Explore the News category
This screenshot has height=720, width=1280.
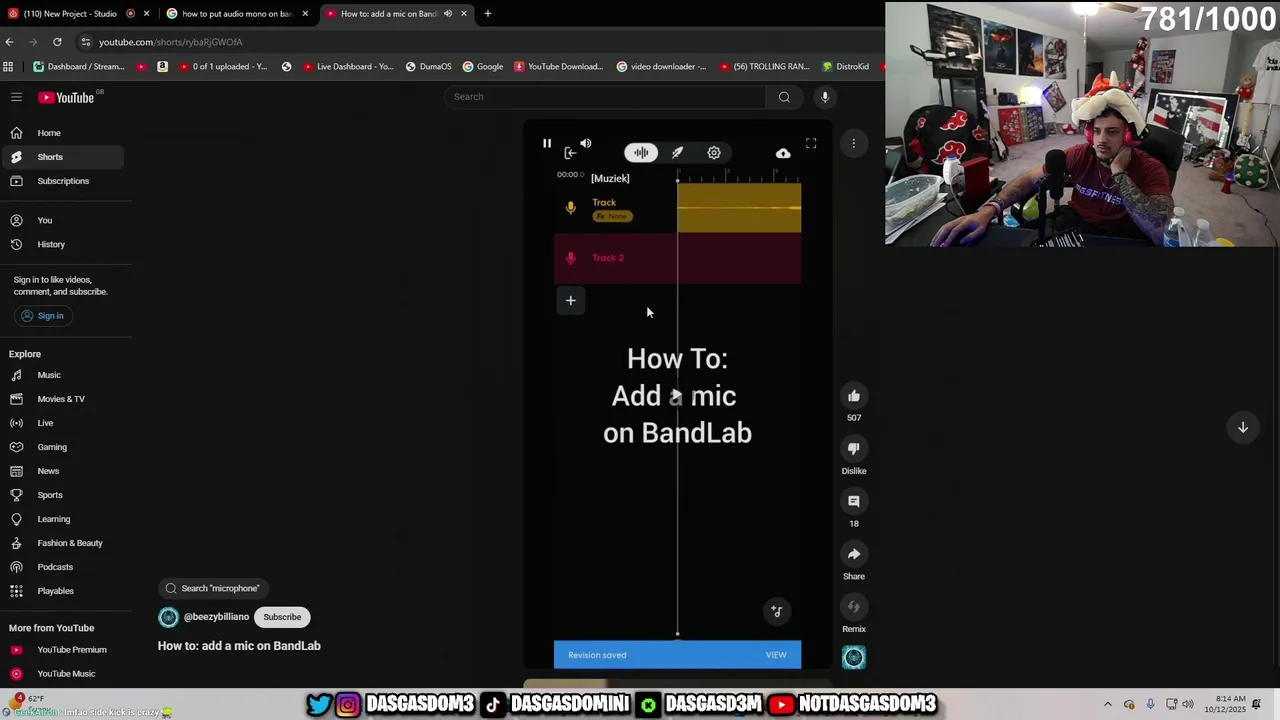(x=62, y=471)
